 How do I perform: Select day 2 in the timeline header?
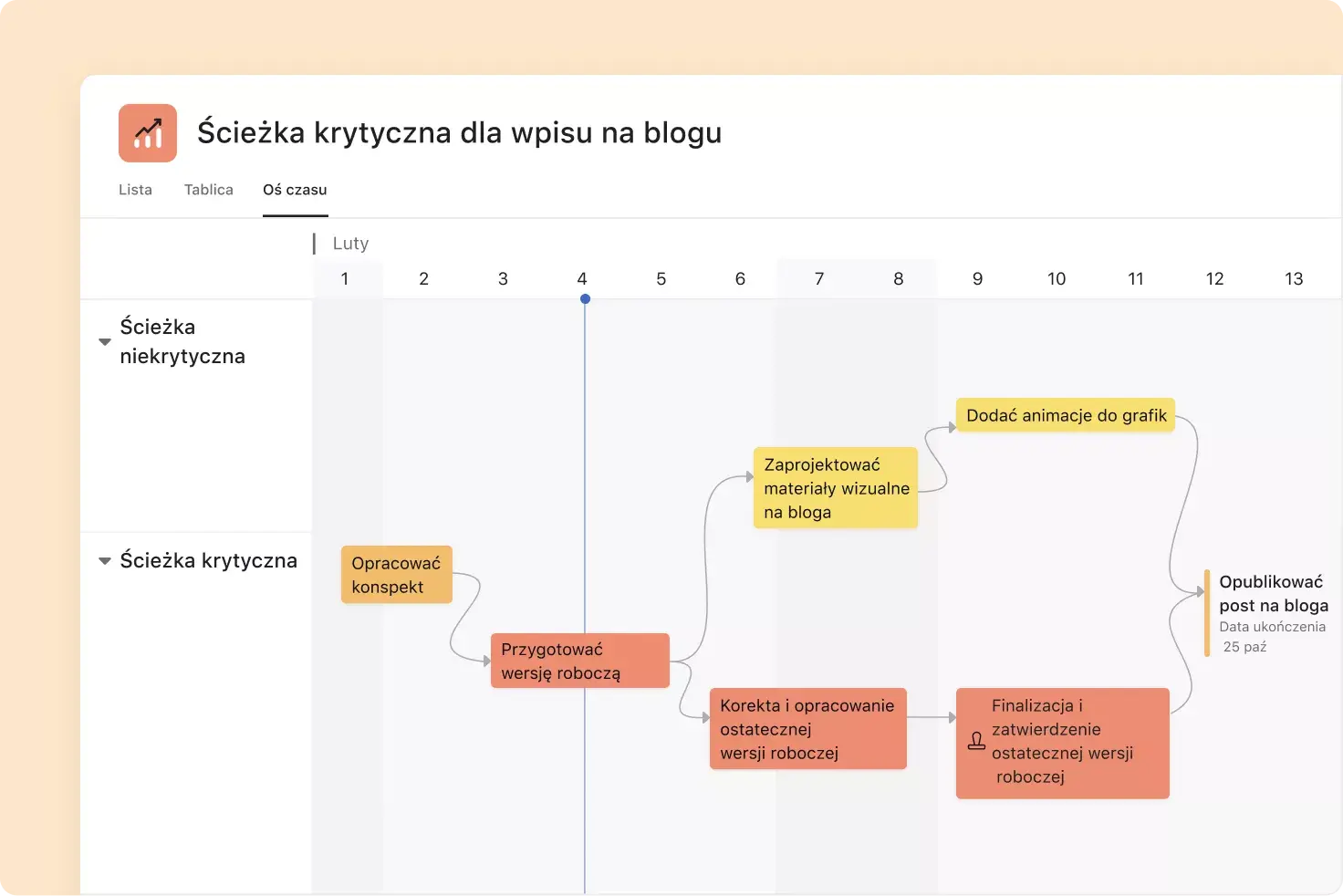coord(423,279)
